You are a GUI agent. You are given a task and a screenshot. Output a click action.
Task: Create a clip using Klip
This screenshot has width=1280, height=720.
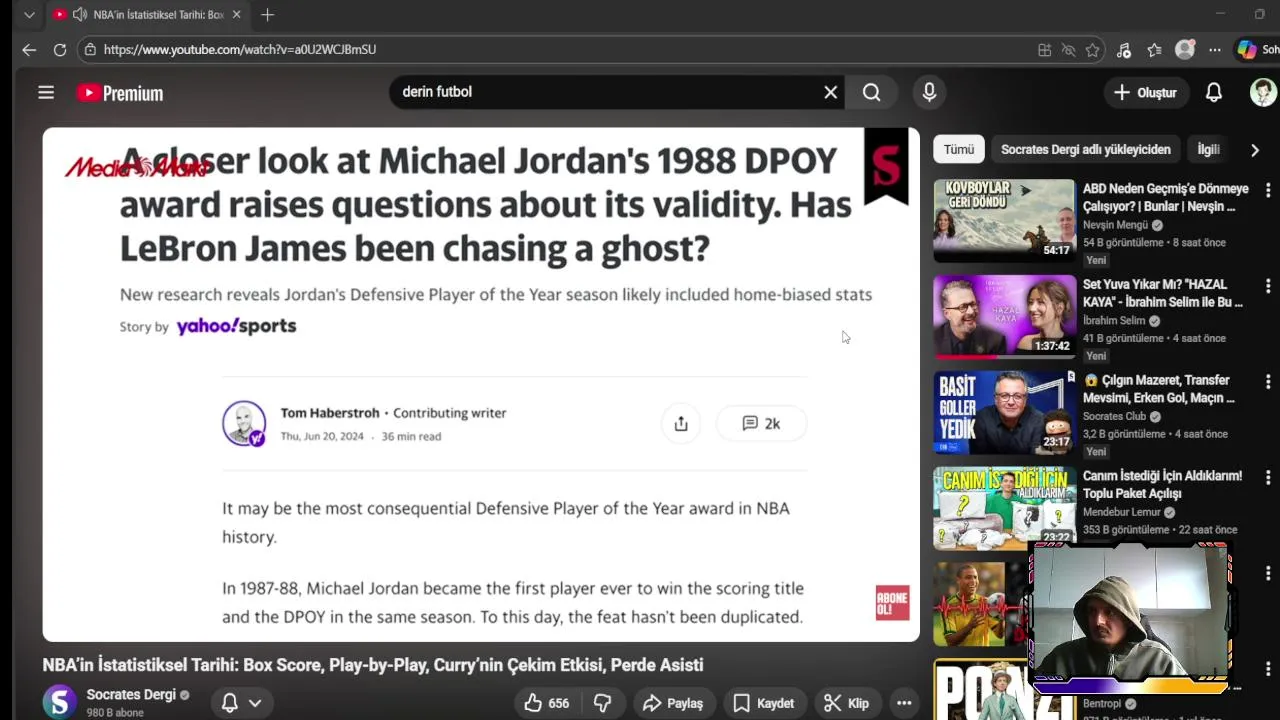[846, 703]
